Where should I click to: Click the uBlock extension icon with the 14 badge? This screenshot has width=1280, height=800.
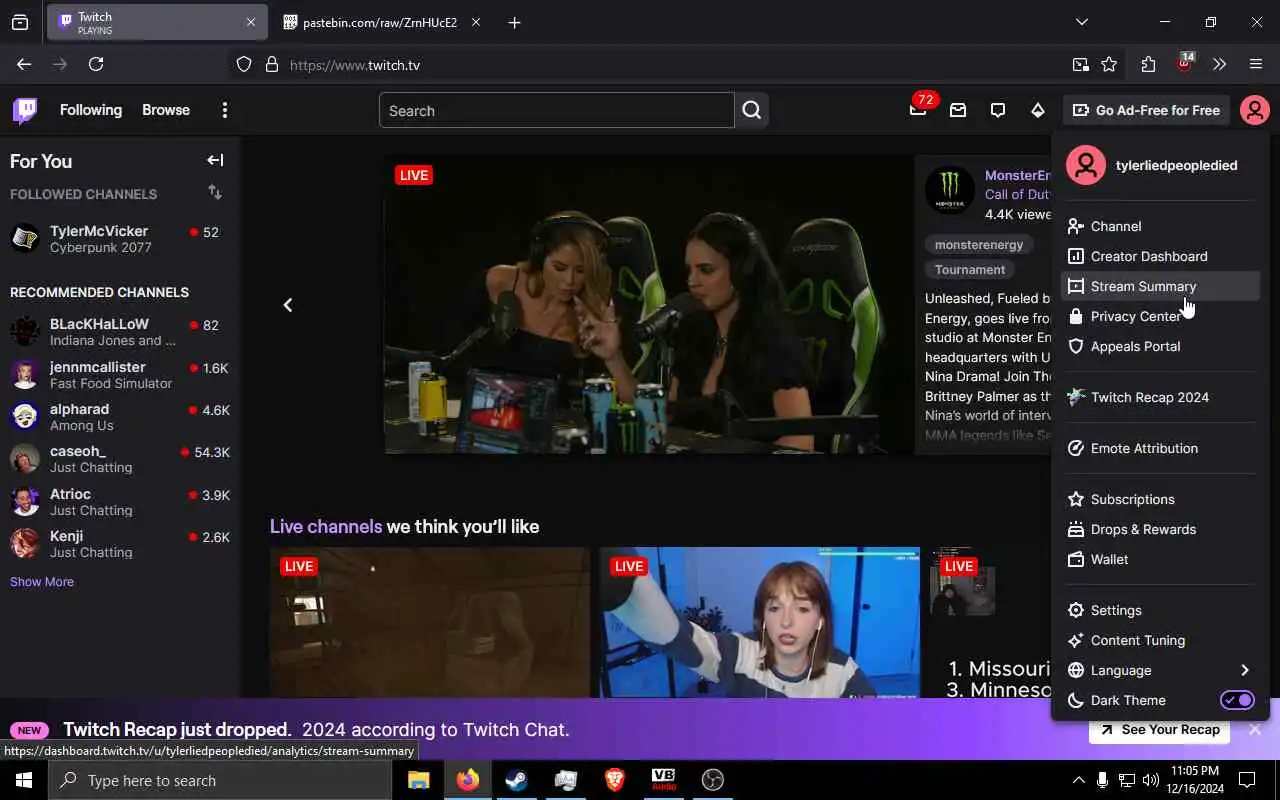pyautogui.click(x=1185, y=63)
